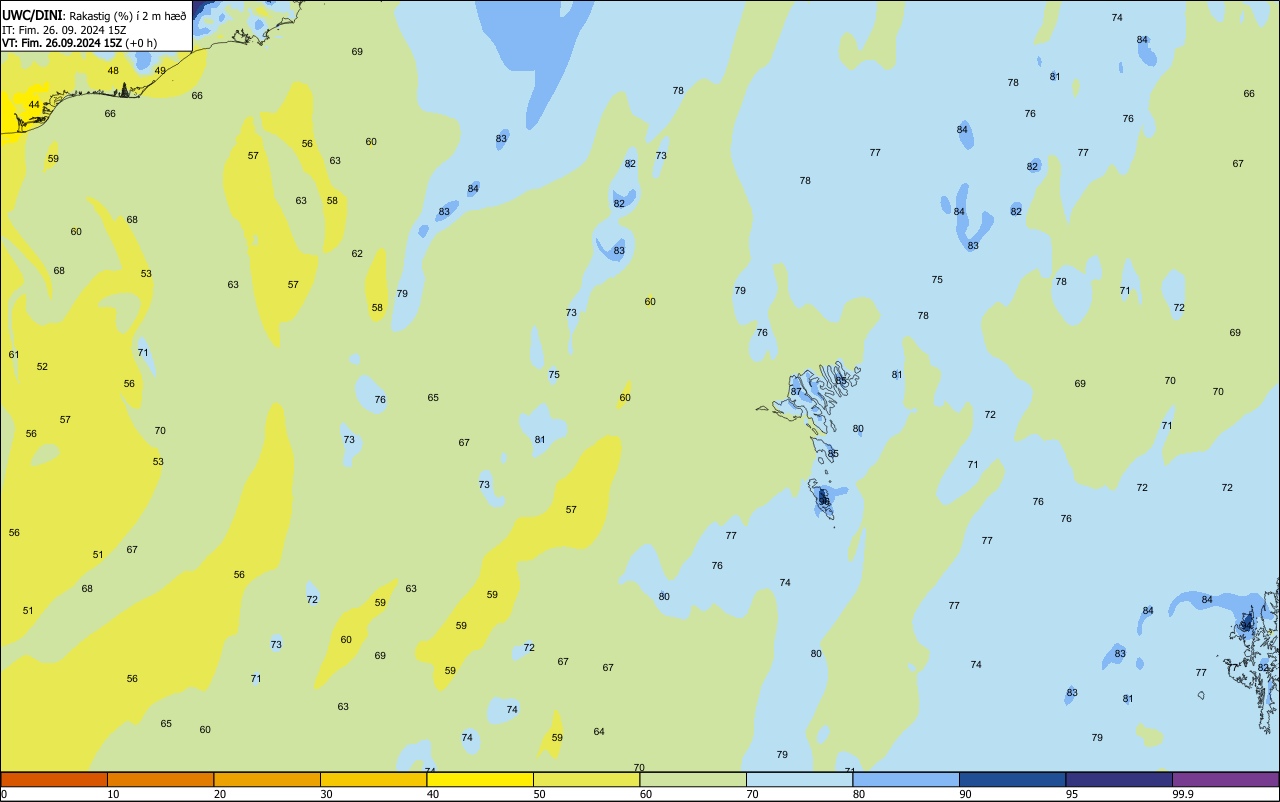Pick the medium blue 80–90 legend swatch
The width and height of the screenshot is (1280, 802).
(x=906, y=779)
